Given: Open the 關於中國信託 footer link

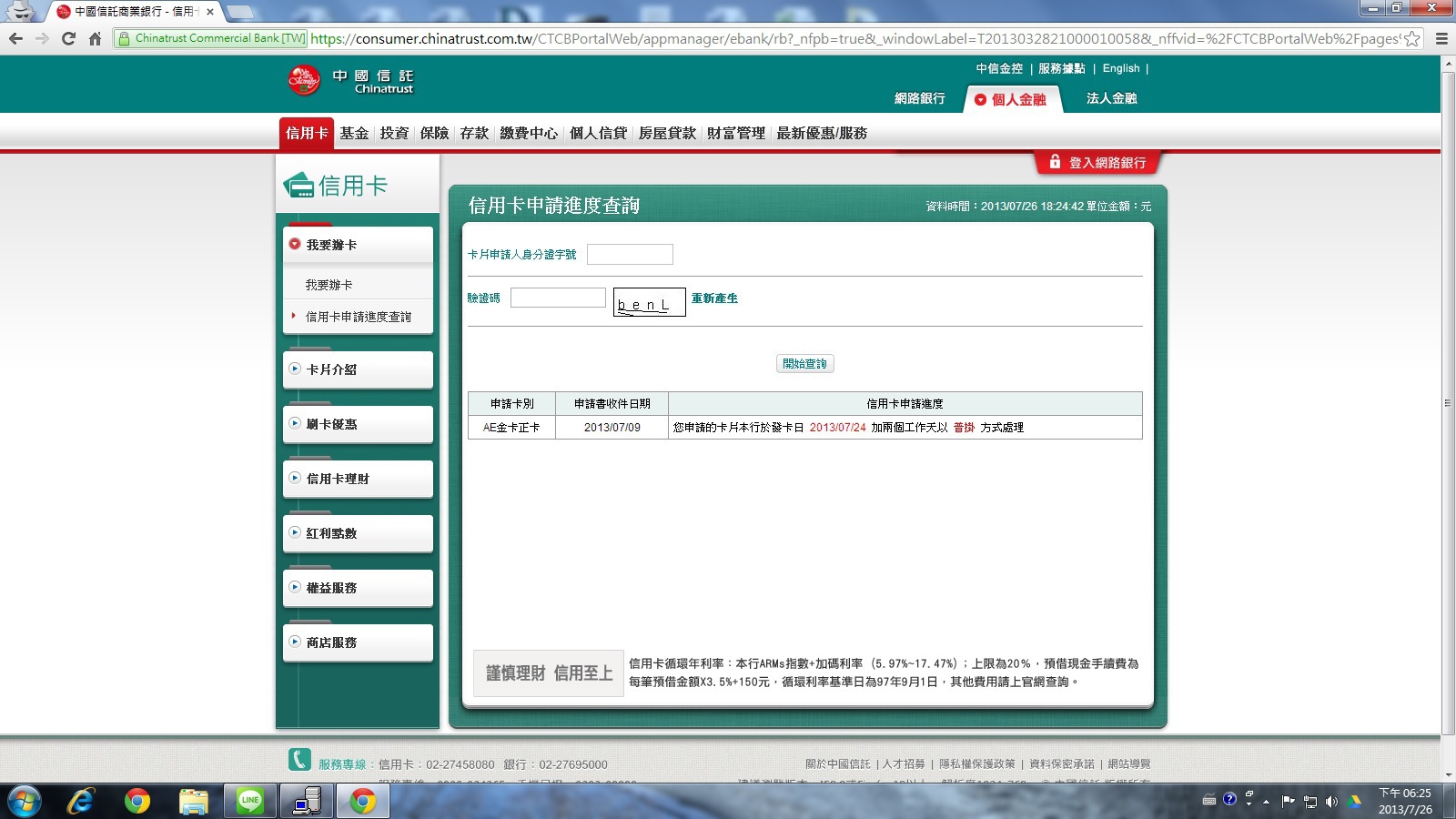Looking at the screenshot, I should [837, 763].
